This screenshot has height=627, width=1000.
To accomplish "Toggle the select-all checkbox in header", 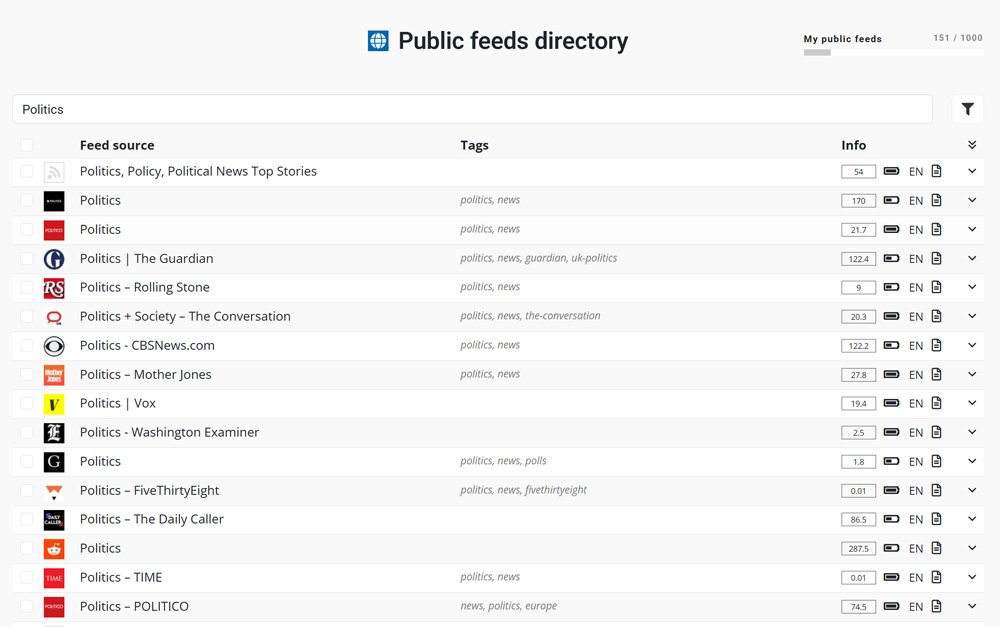I will [27, 145].
